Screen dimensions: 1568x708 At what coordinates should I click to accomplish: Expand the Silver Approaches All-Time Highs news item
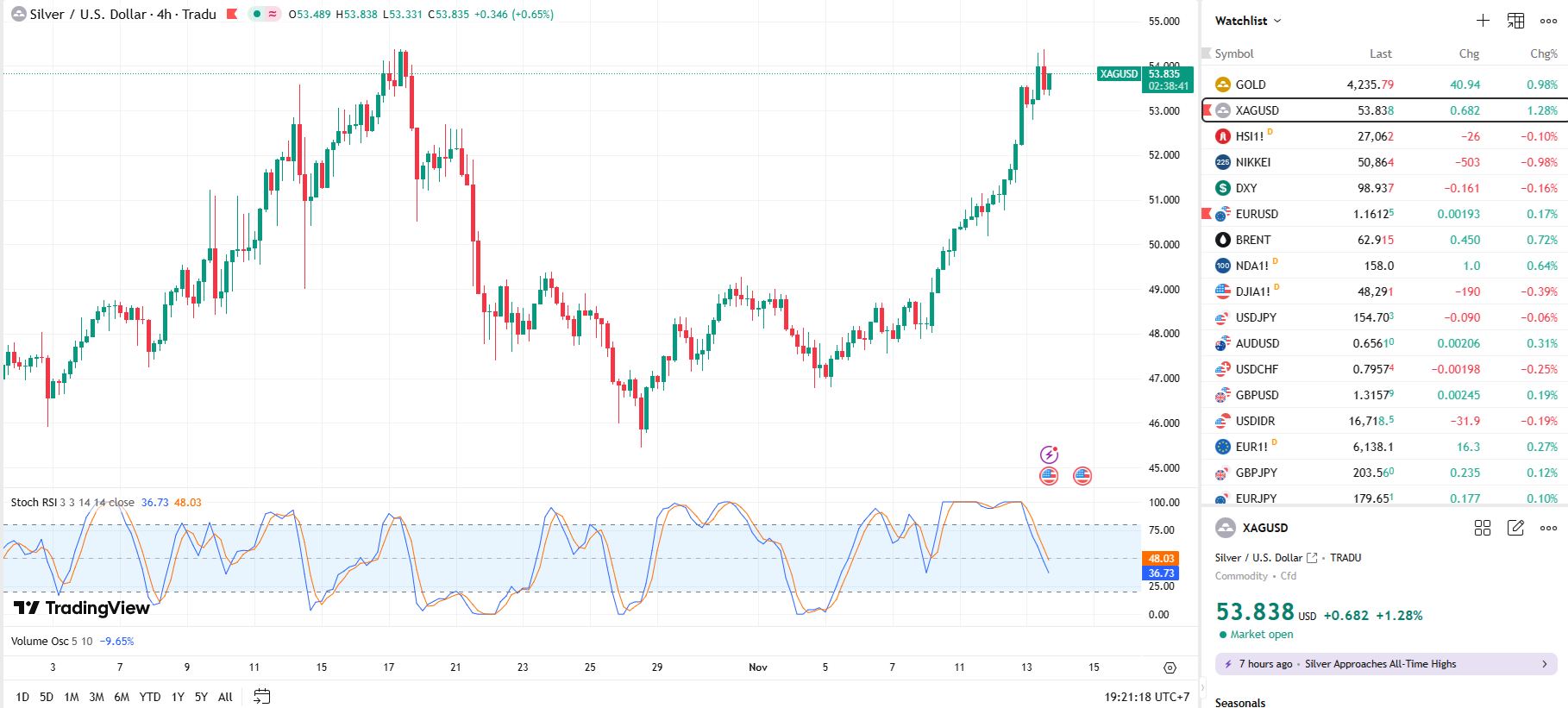pyautogui.click(x=1386, y=664)
